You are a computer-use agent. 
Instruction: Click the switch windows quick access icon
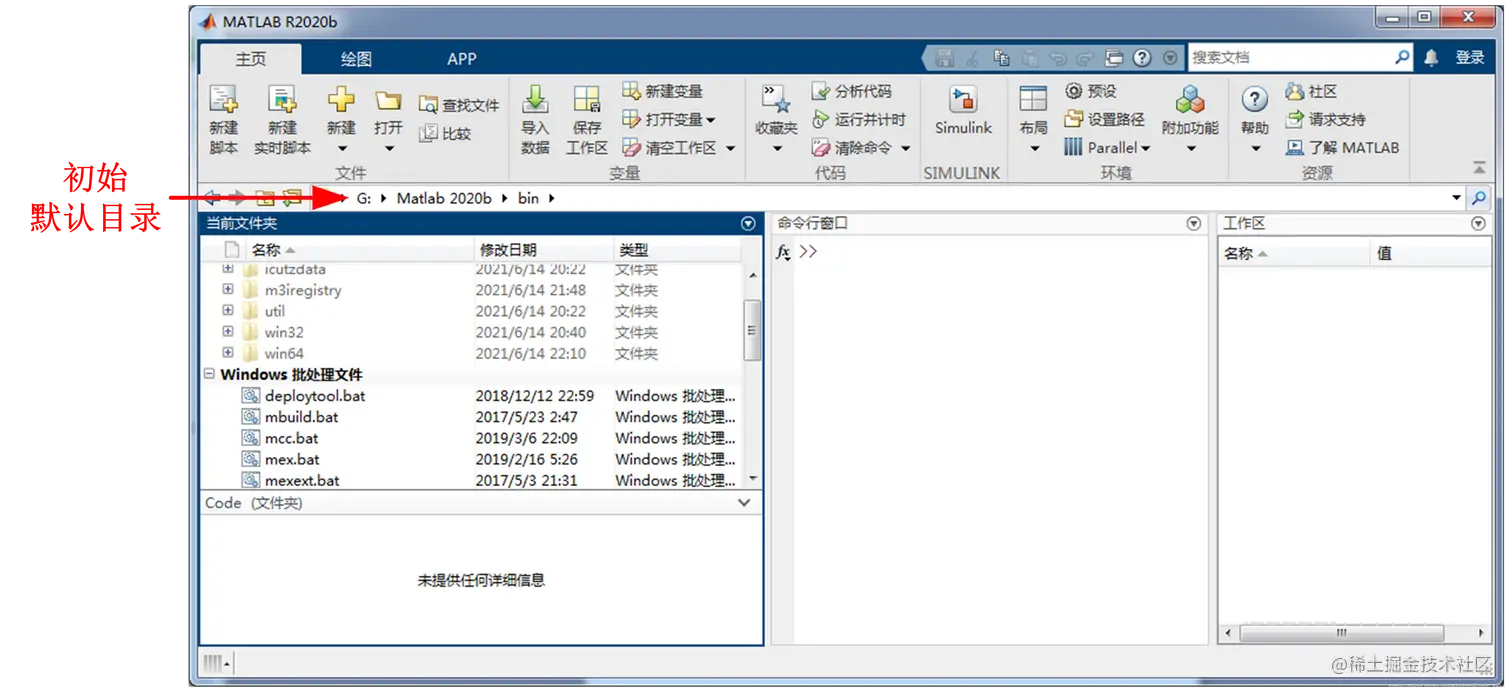coord(1114,58)
